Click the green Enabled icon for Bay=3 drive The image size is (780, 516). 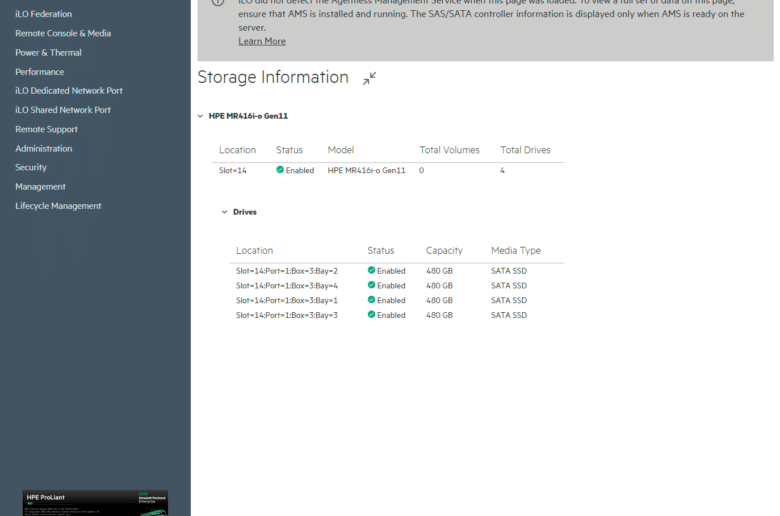point(371,314)
